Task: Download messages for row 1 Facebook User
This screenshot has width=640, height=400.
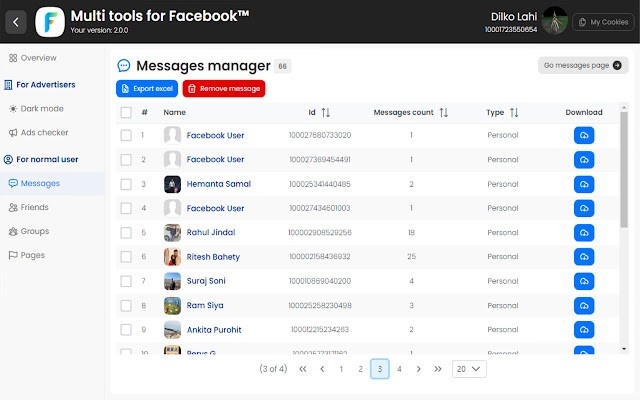Action: pos(584,136)
